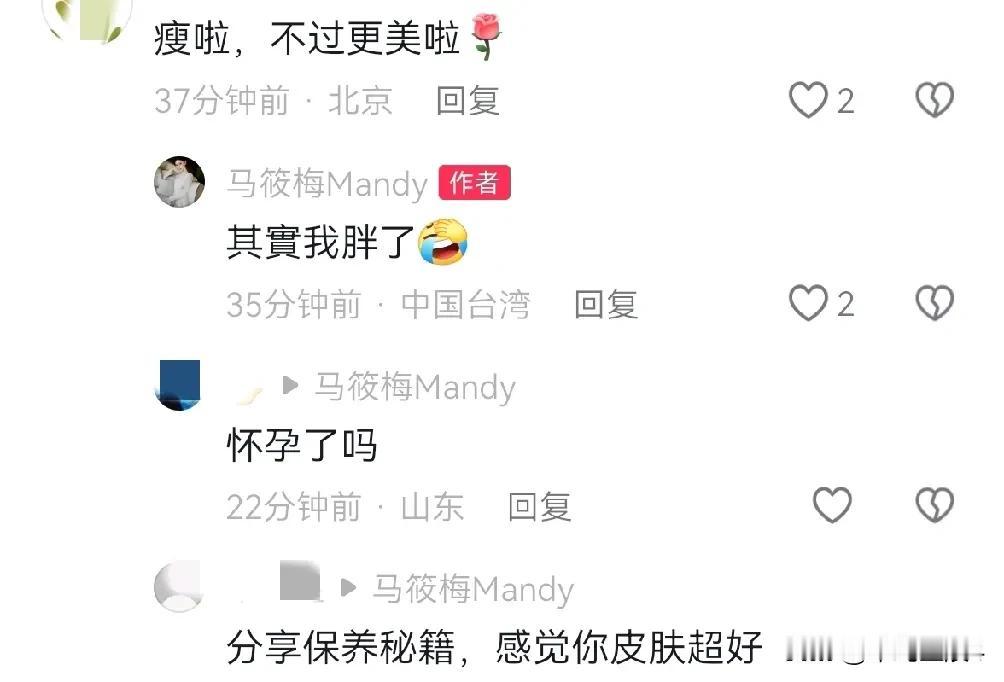The image size is (1004, 682).
Task: Open 马筱梅Mandy mention above skincare comment
Action: coord(473,589)
